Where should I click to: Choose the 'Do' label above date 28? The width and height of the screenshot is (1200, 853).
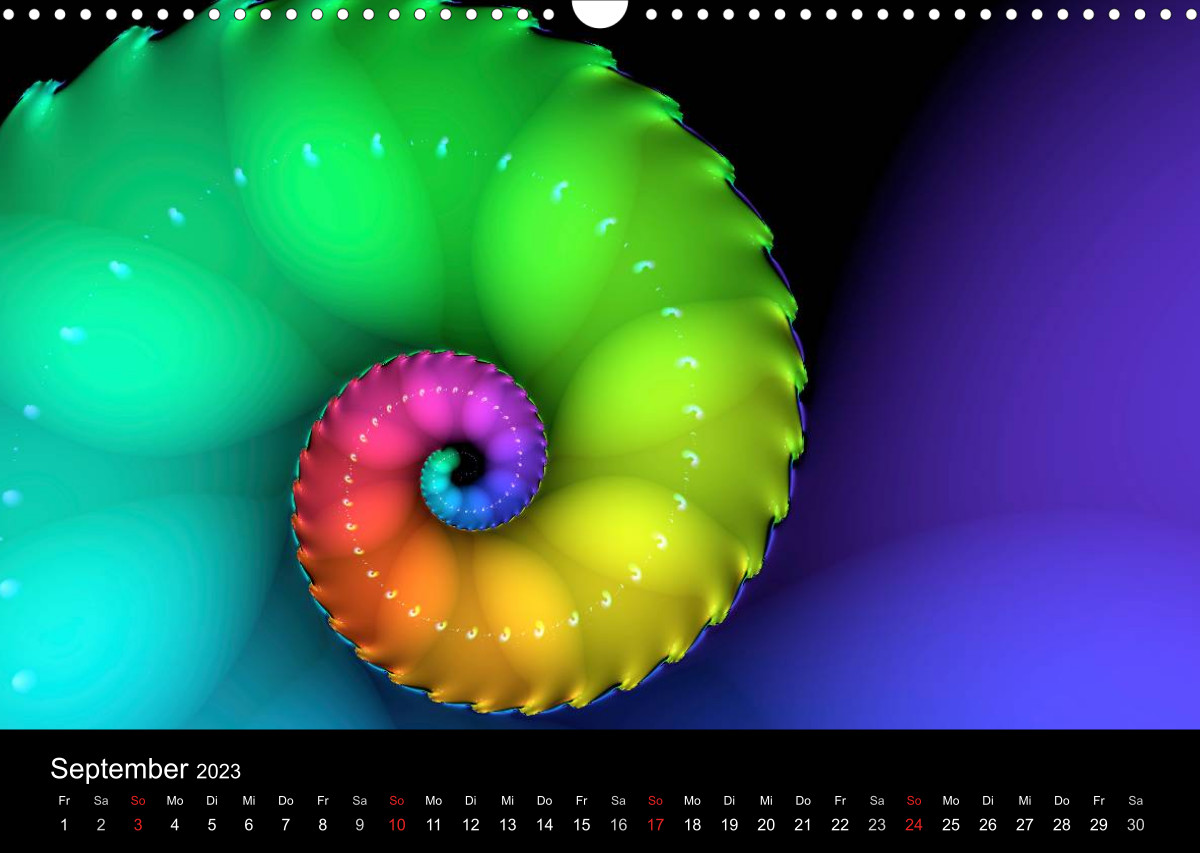pyautogui.click(x=1062, y=801)
